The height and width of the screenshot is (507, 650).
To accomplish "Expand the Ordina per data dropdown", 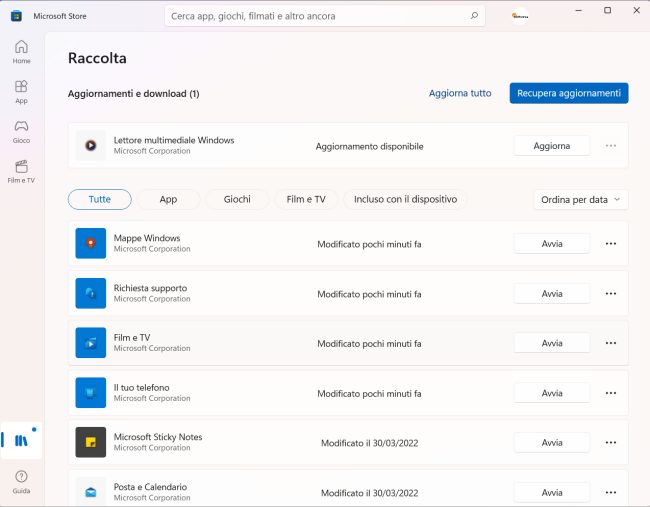I will 581,199.
